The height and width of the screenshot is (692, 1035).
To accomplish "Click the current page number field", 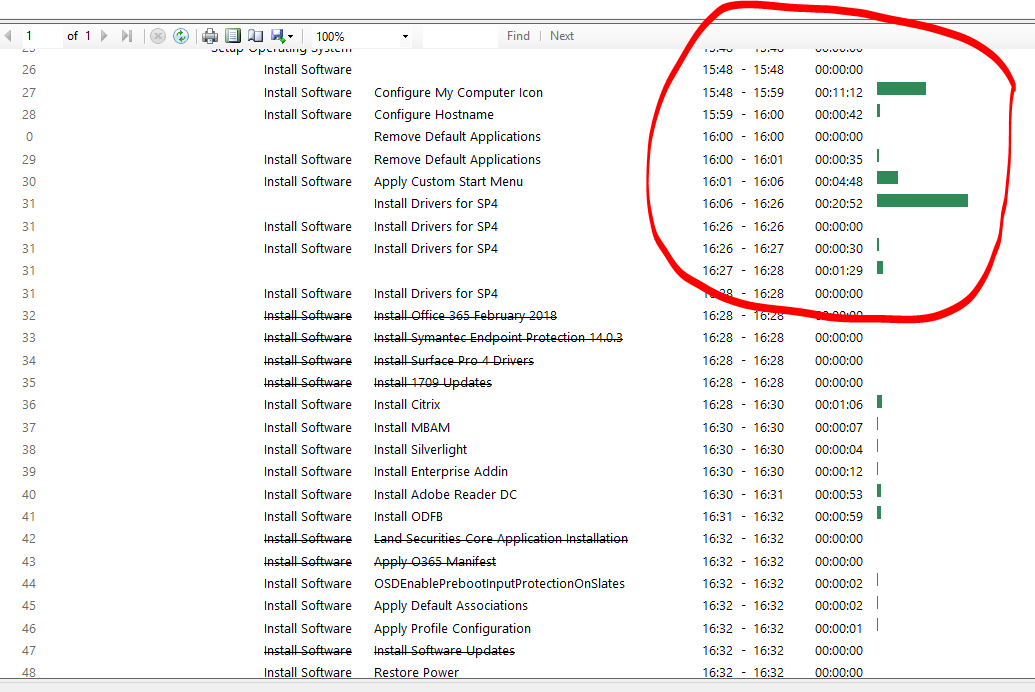I will click(x=40, y=36).
